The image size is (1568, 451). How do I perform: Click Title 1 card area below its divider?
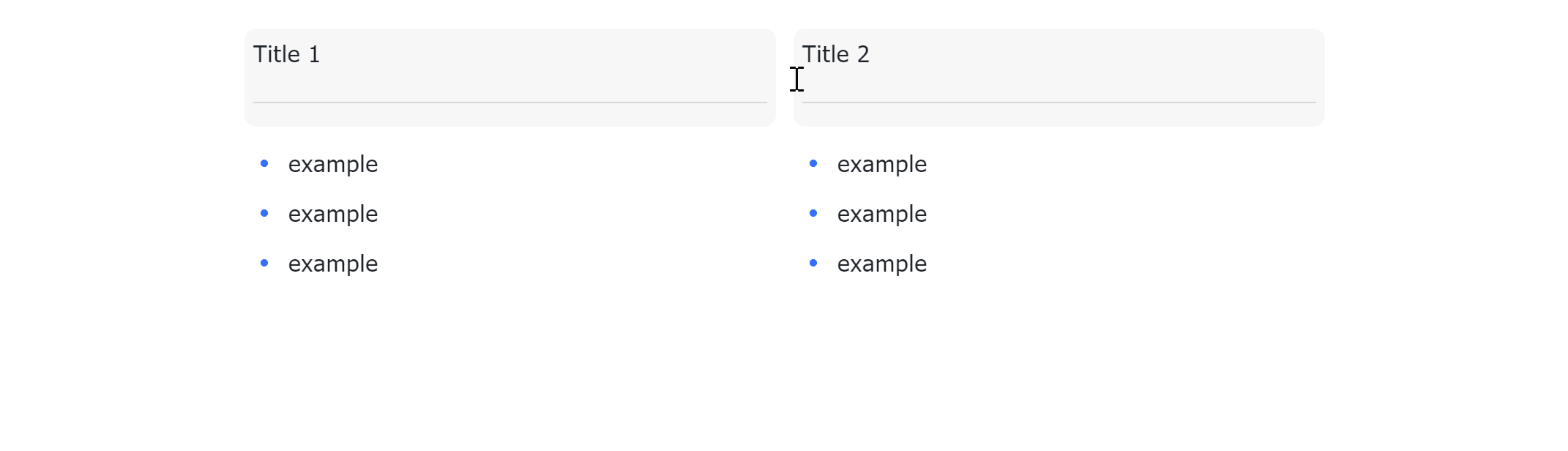[509, 115]
